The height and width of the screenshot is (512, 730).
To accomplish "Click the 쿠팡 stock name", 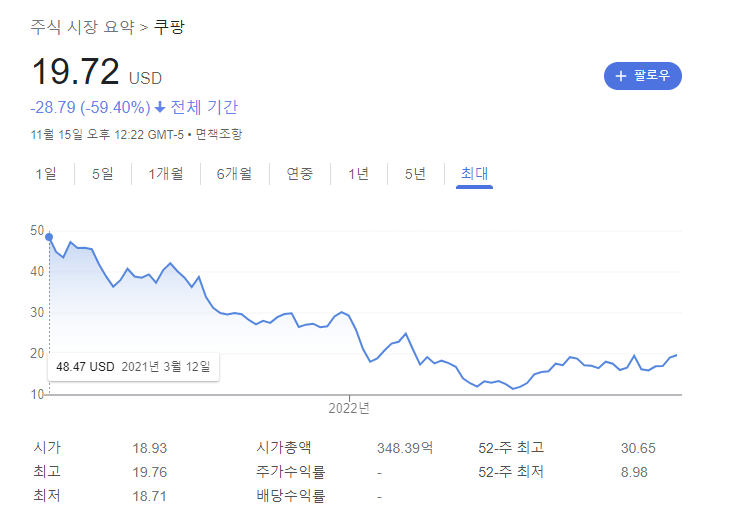I will pyautogui.click(x=169, y=27).
